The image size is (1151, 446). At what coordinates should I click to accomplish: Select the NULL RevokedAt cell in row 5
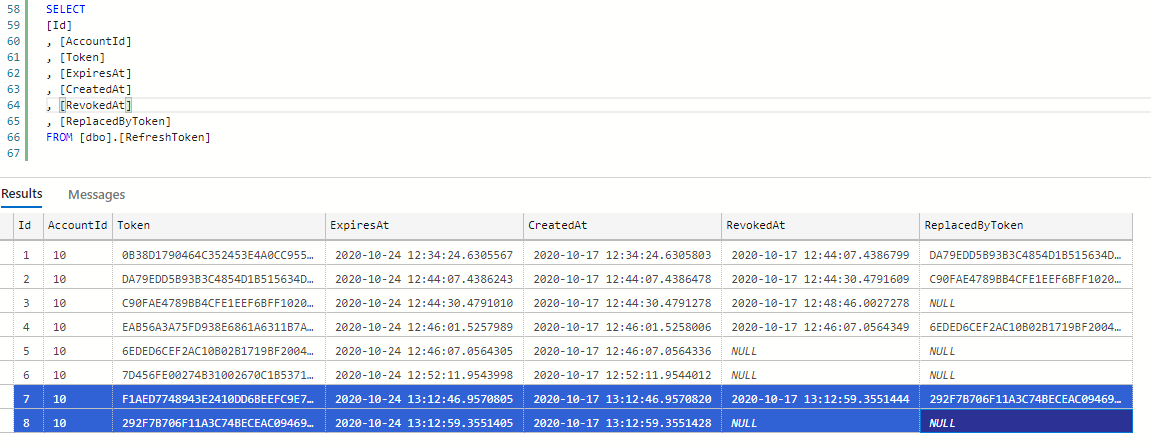(x=743, y=351)
